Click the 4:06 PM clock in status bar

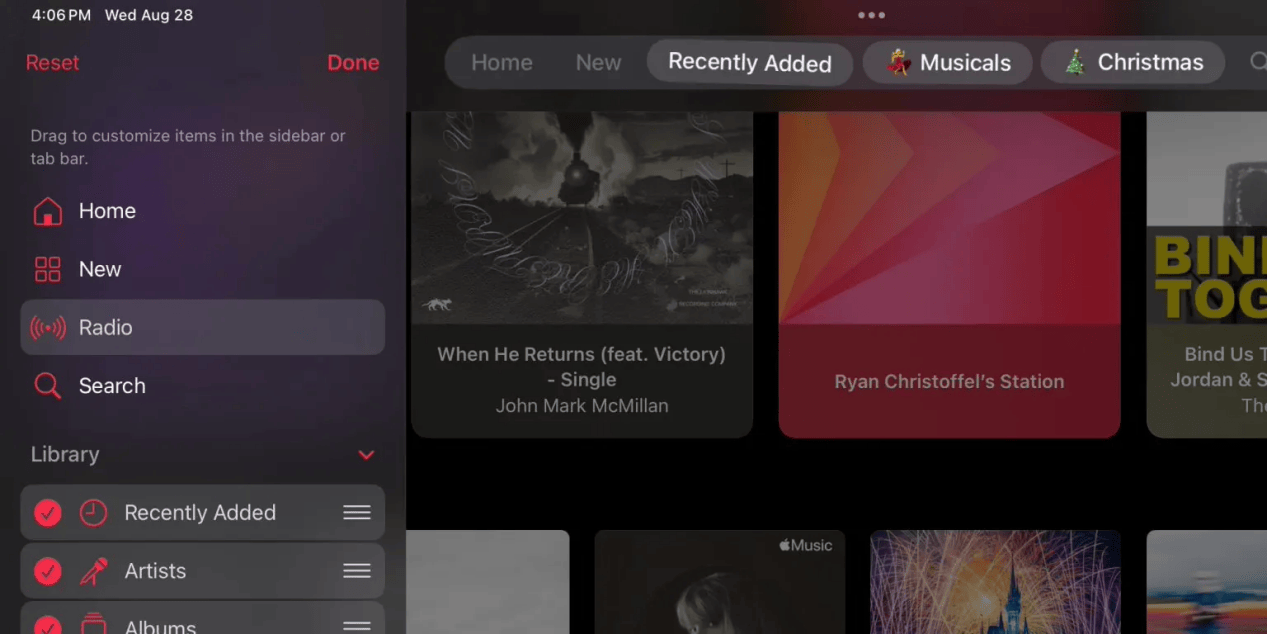(x=61, y=15)
